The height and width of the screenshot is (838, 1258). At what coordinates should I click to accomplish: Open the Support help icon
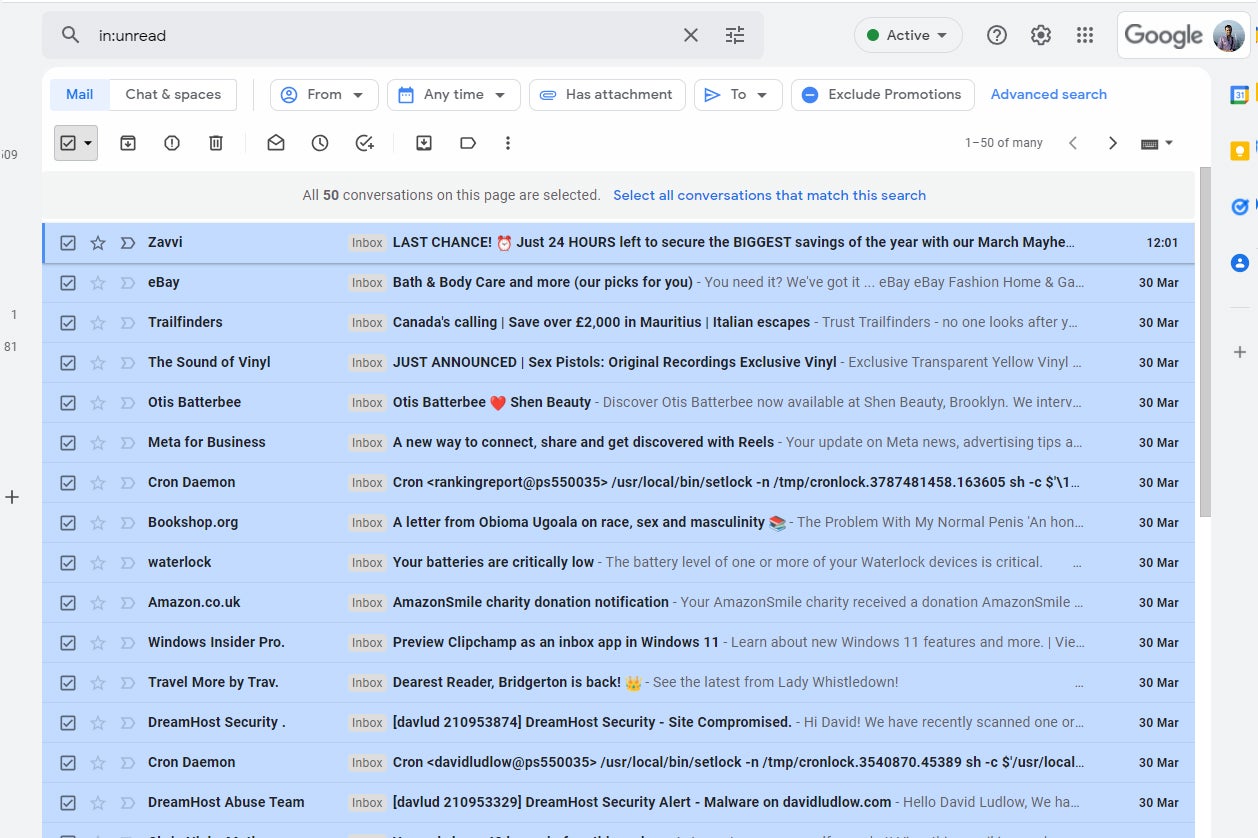click(997, 35)
